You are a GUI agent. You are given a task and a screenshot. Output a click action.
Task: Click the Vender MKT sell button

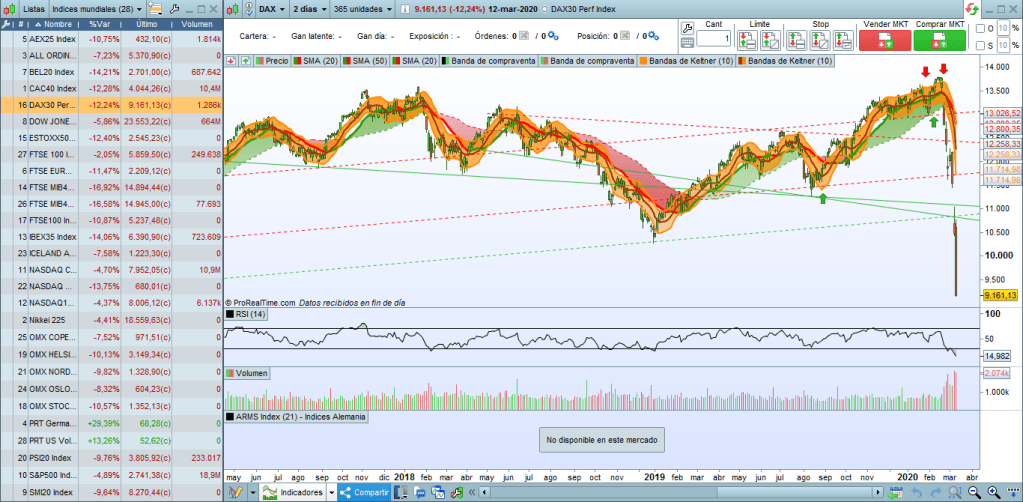tap(883, 40)
